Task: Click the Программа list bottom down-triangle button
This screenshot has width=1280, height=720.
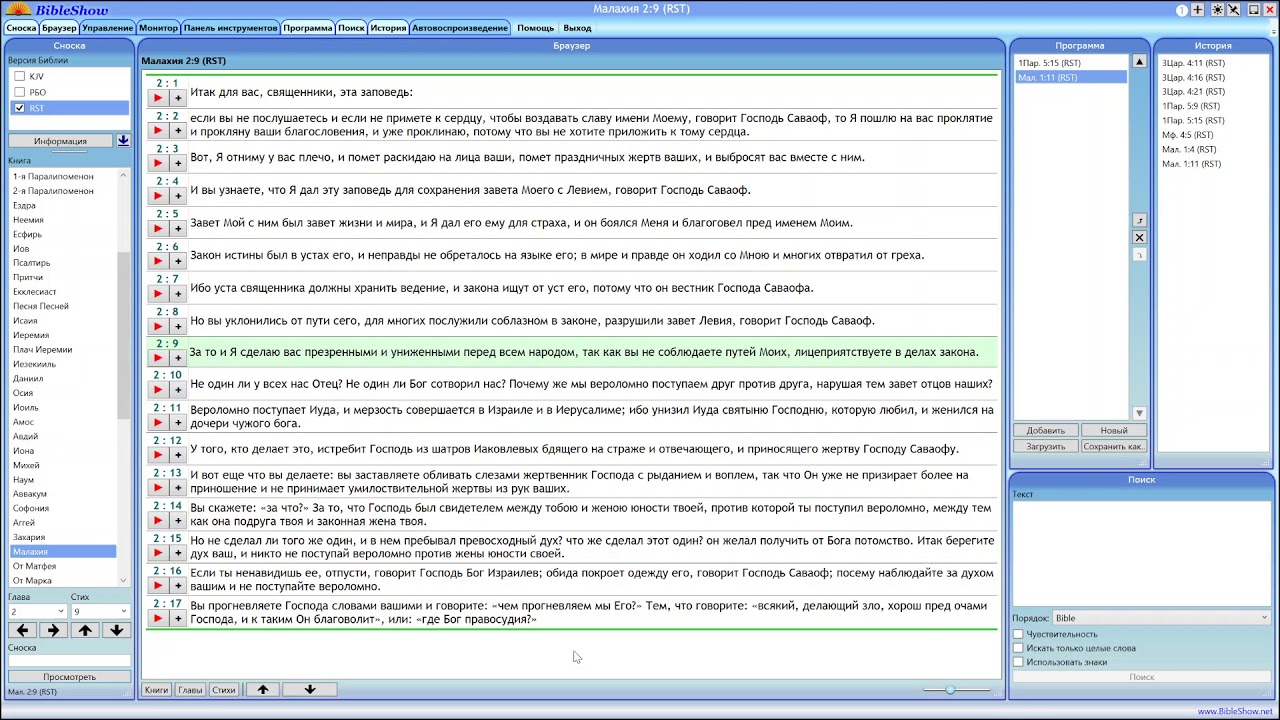Action: coord(1139,413)
